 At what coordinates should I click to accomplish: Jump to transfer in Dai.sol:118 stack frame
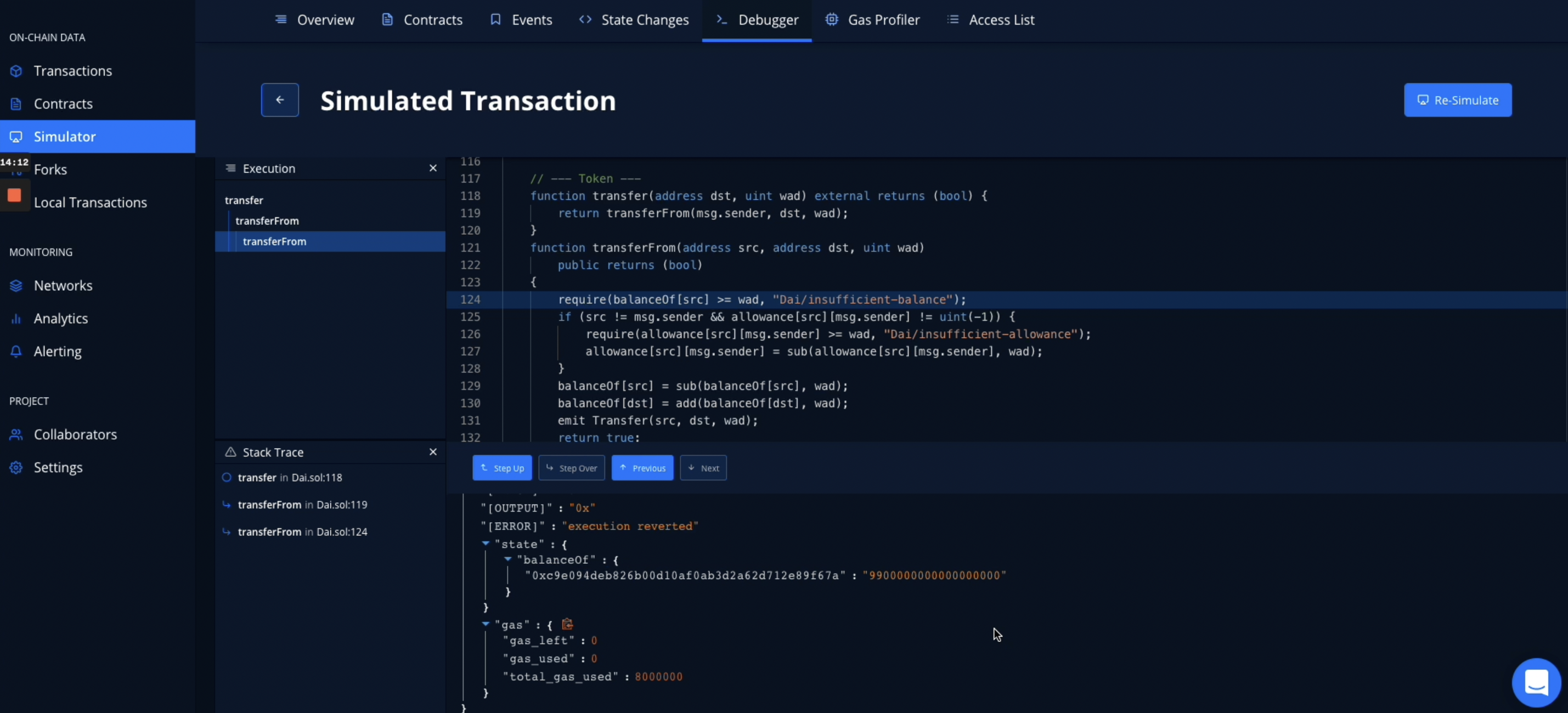point(290,478)
